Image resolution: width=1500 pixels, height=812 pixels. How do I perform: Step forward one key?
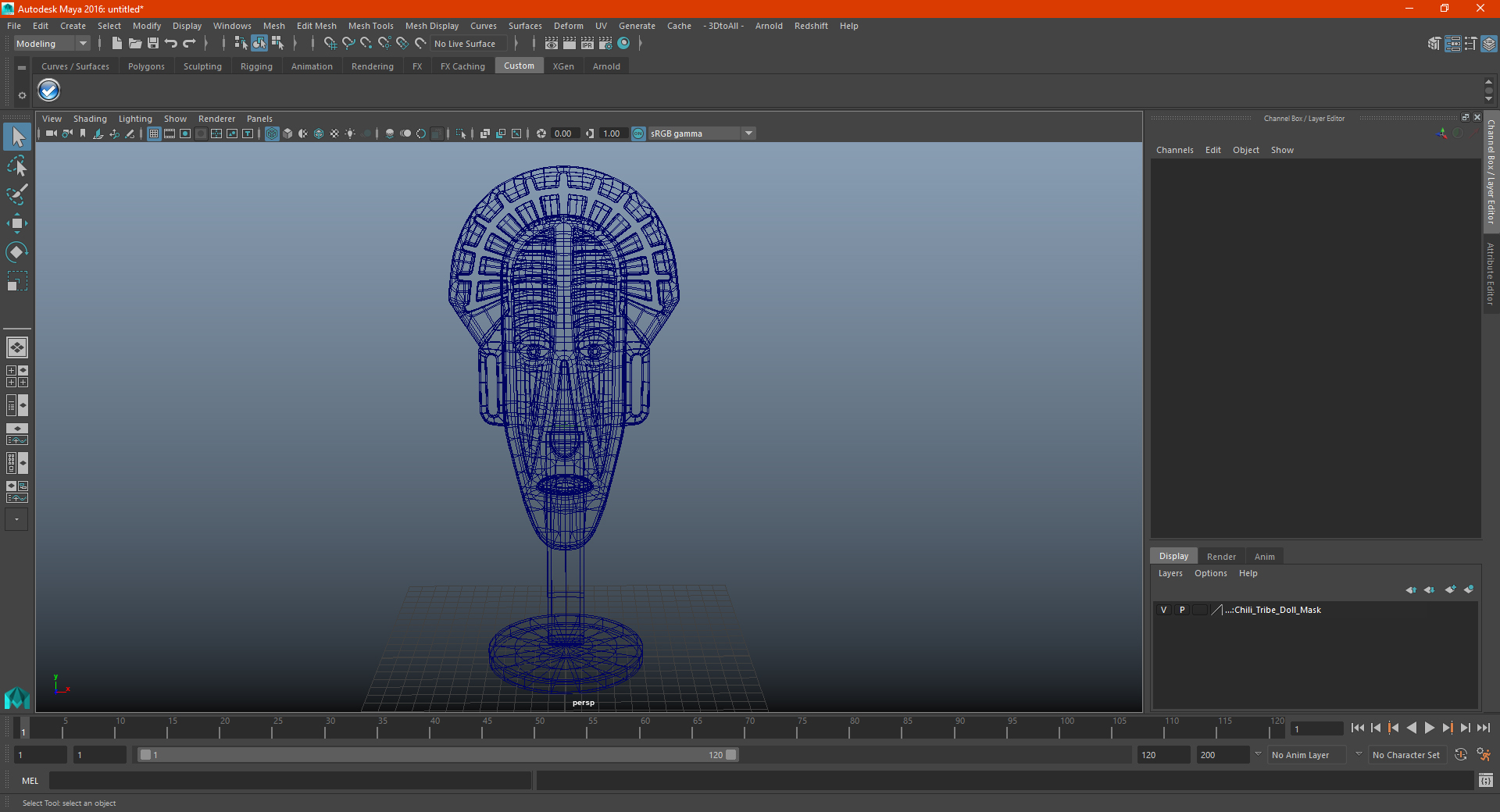click(1448, 728)
